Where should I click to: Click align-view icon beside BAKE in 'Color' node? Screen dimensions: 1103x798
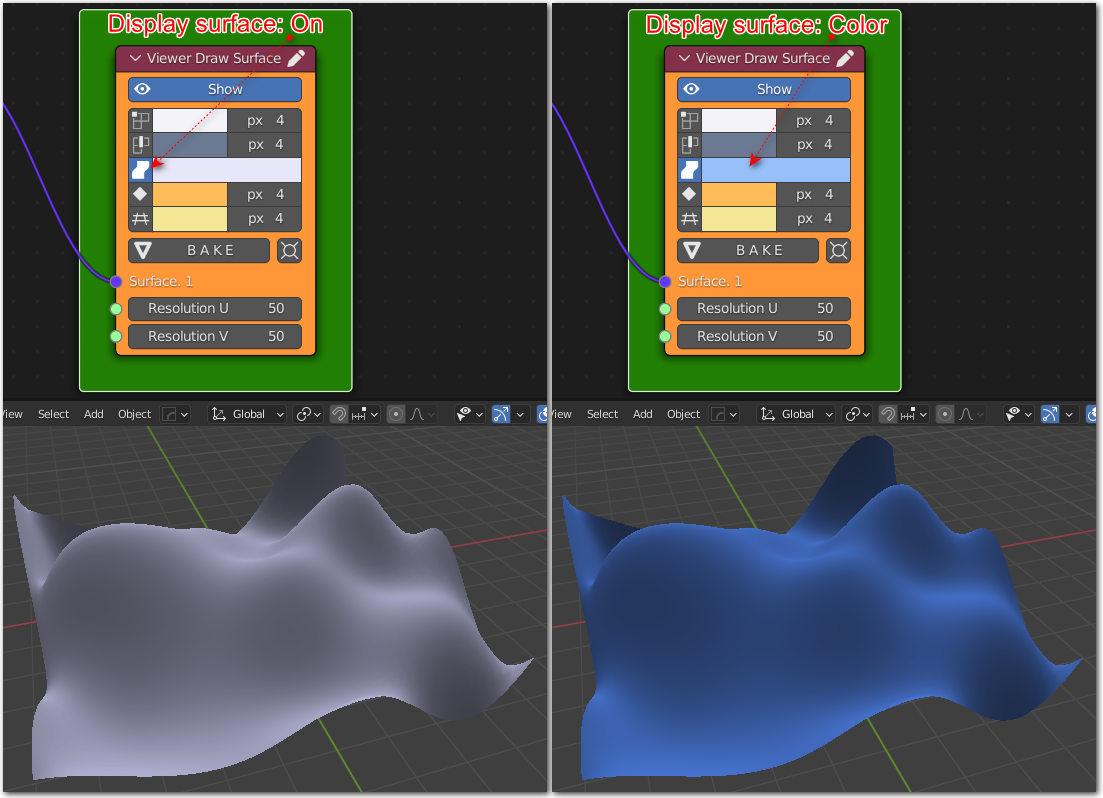pos(838,251)
